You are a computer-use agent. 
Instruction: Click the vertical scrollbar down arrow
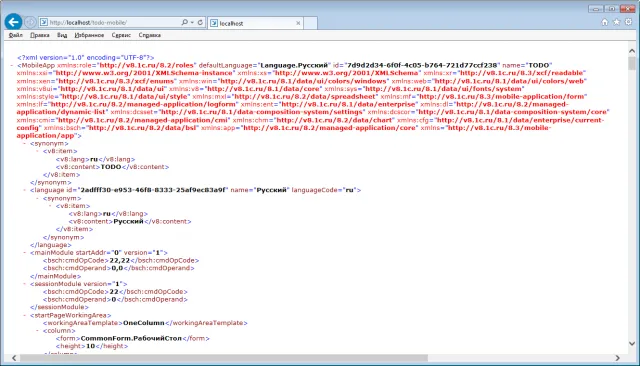(x=632, y=344)
